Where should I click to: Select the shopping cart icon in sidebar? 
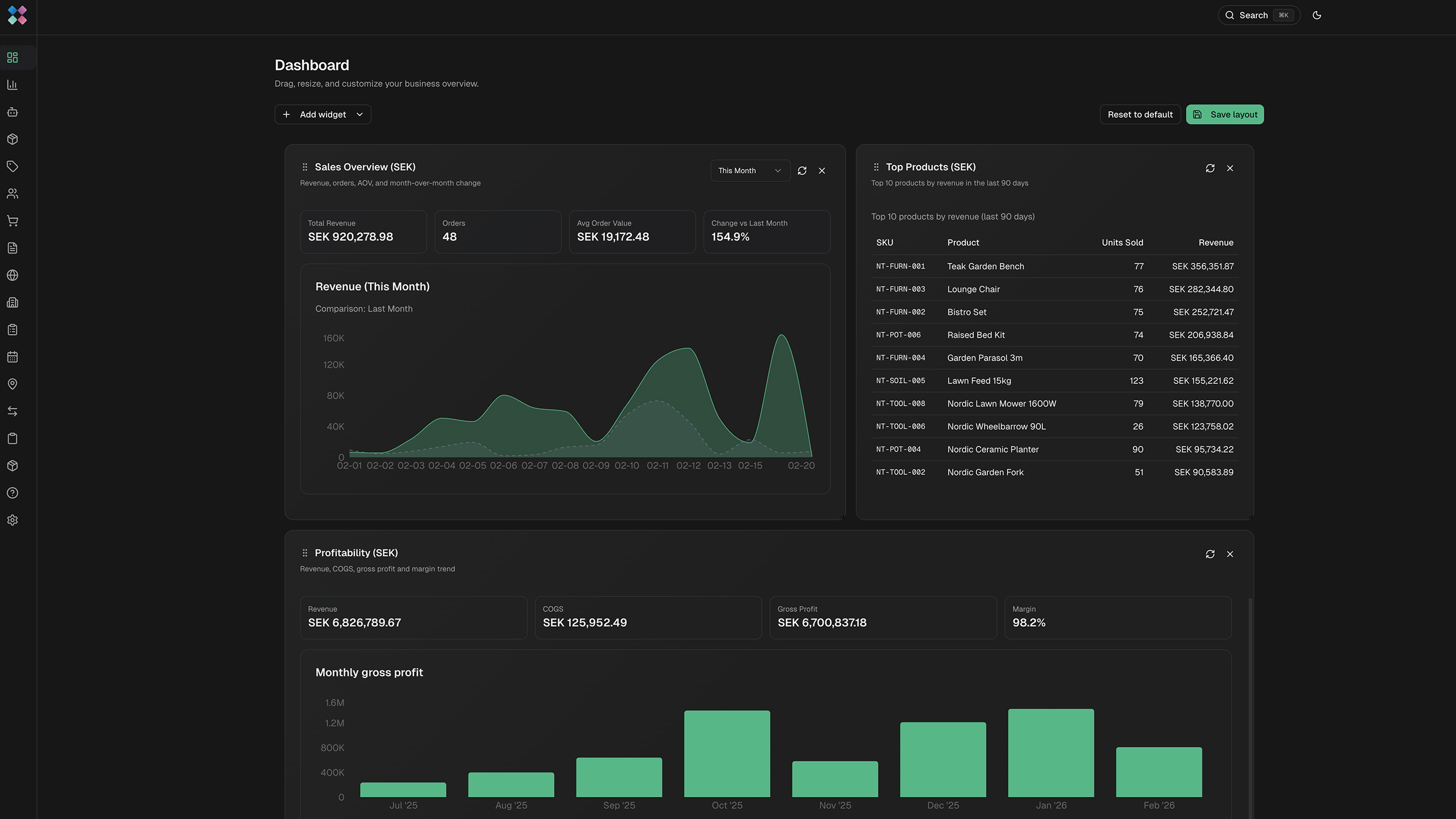[x=13, y=221]
